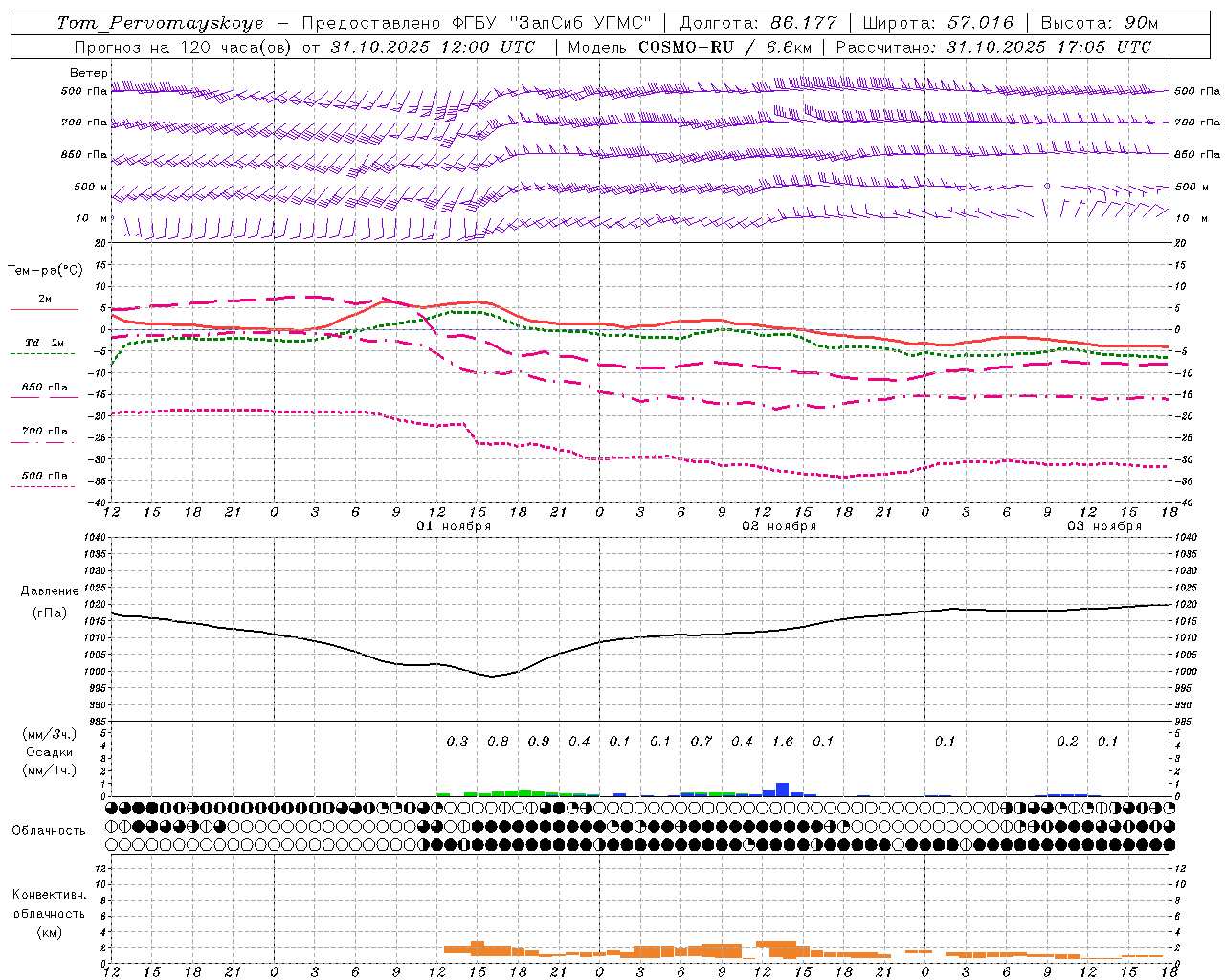Click the 'Рассчитано: 31.10.2025 17:05 UTC' timestamp
This screenshot has height=980, width=1225.
pos(993,47)
